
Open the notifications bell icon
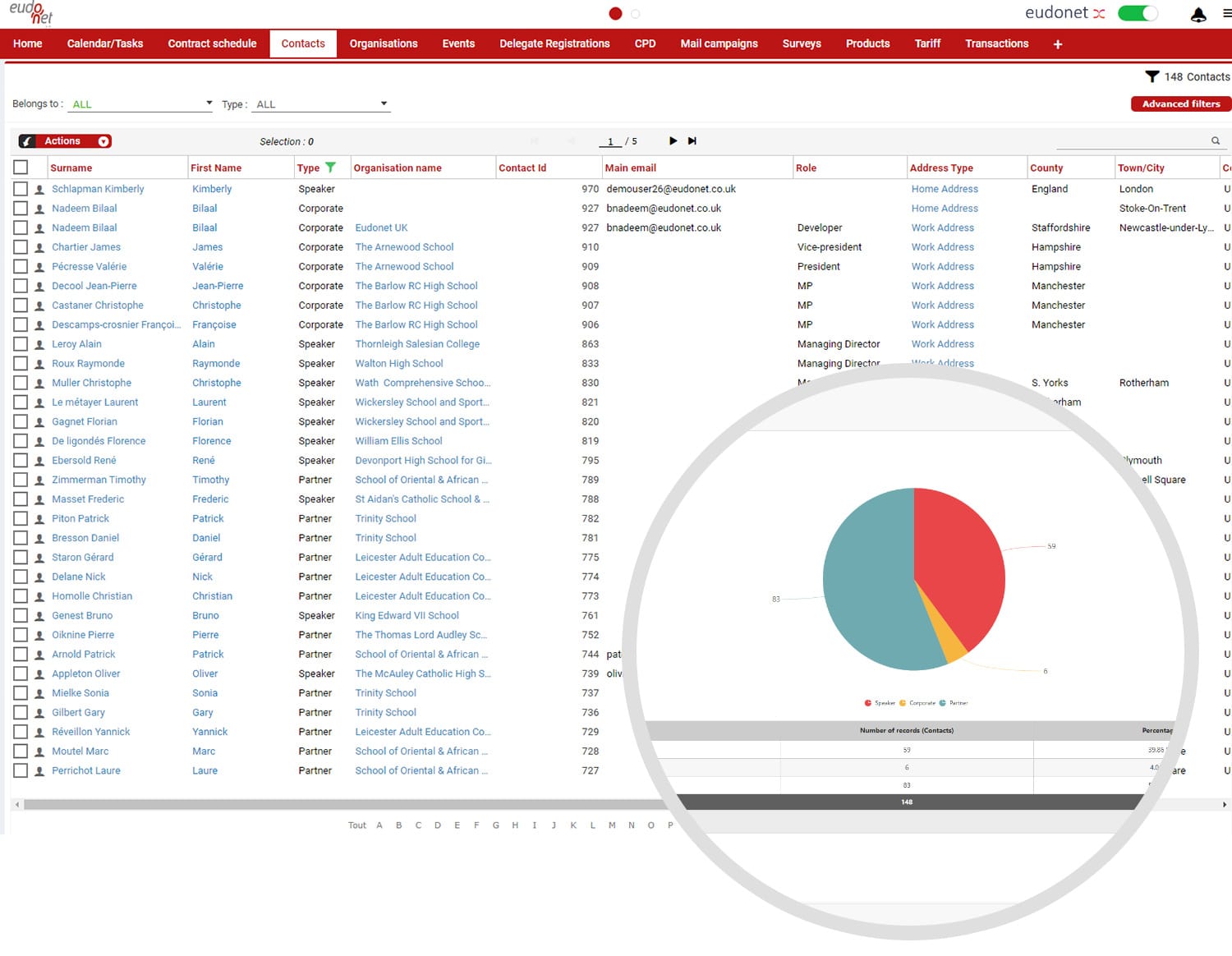pyautogui.click(x=1198, y=14)
